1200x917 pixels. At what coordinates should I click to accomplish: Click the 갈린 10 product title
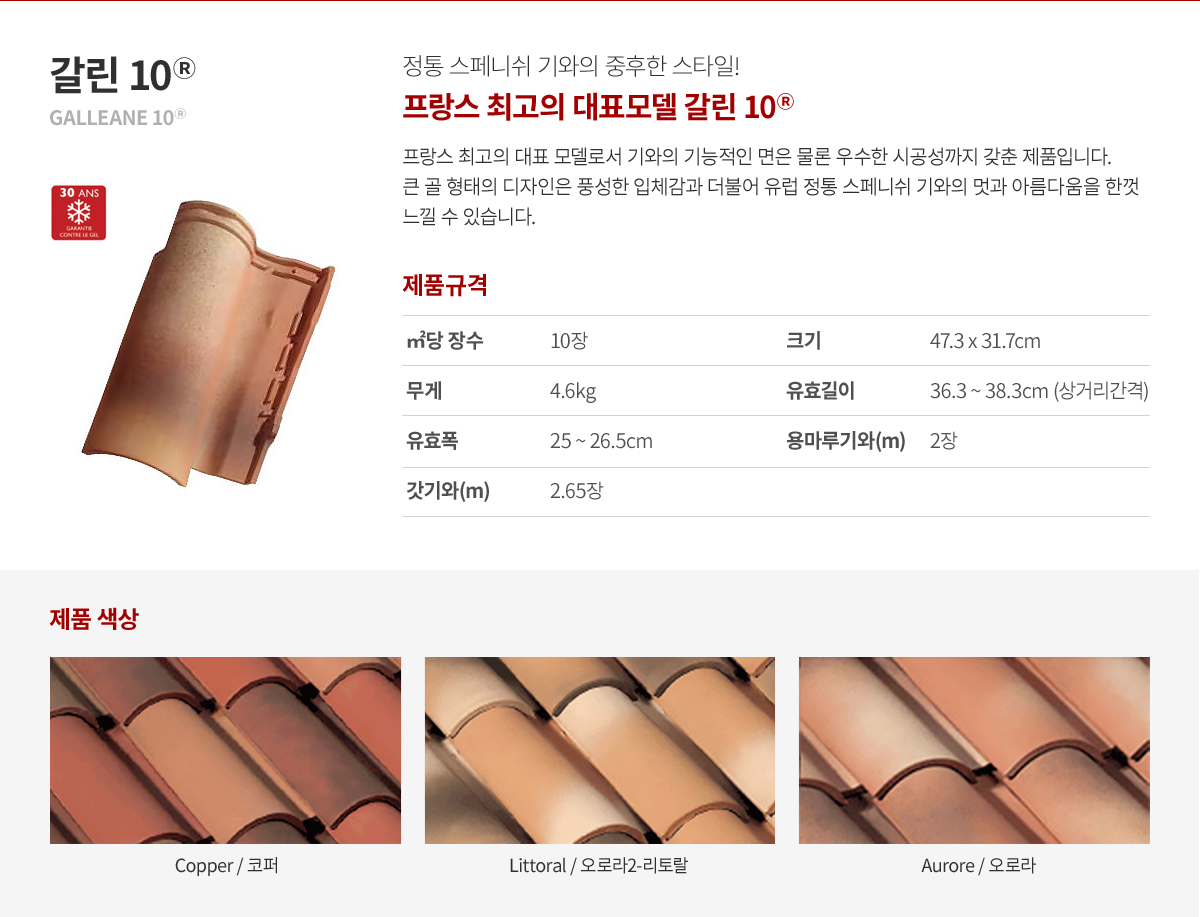(x=122, y=73)
